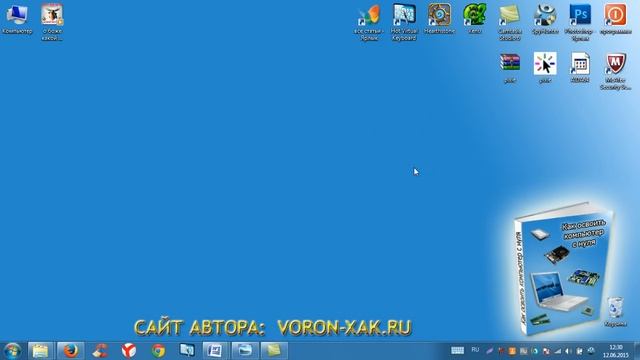
Task: Click the network signal tray icon
Action: tap(558, 351)
